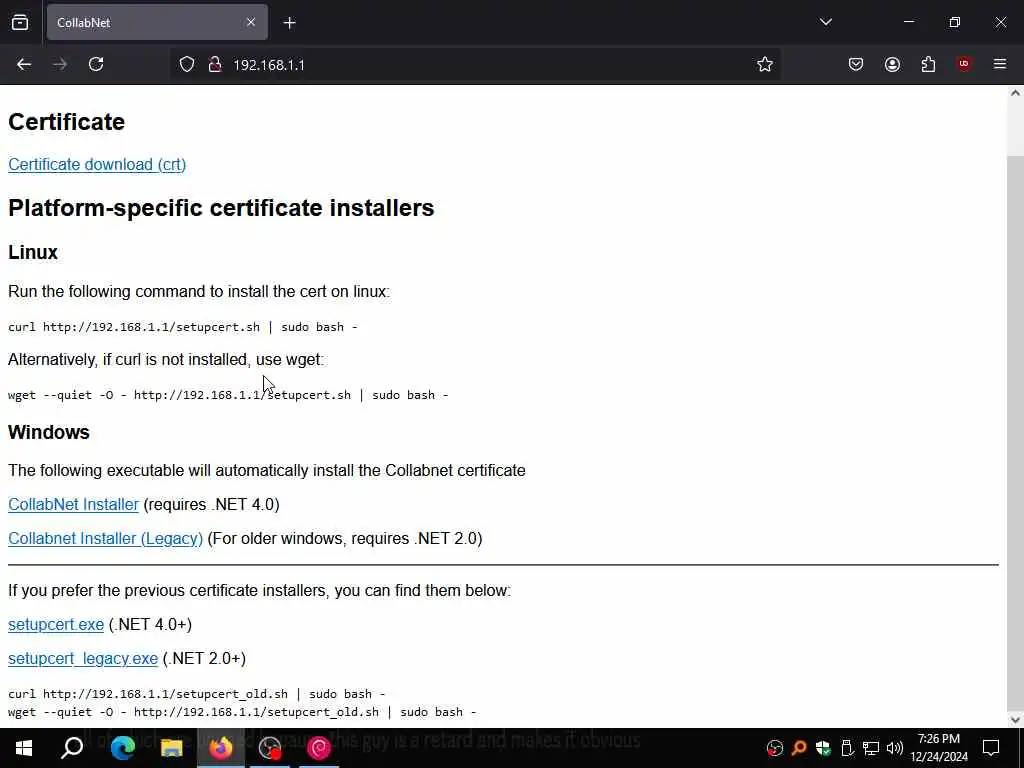The width and height of the screenshot is (1024, 768).
Task: Download setupcert.exe
Action: tap(56, 624)
